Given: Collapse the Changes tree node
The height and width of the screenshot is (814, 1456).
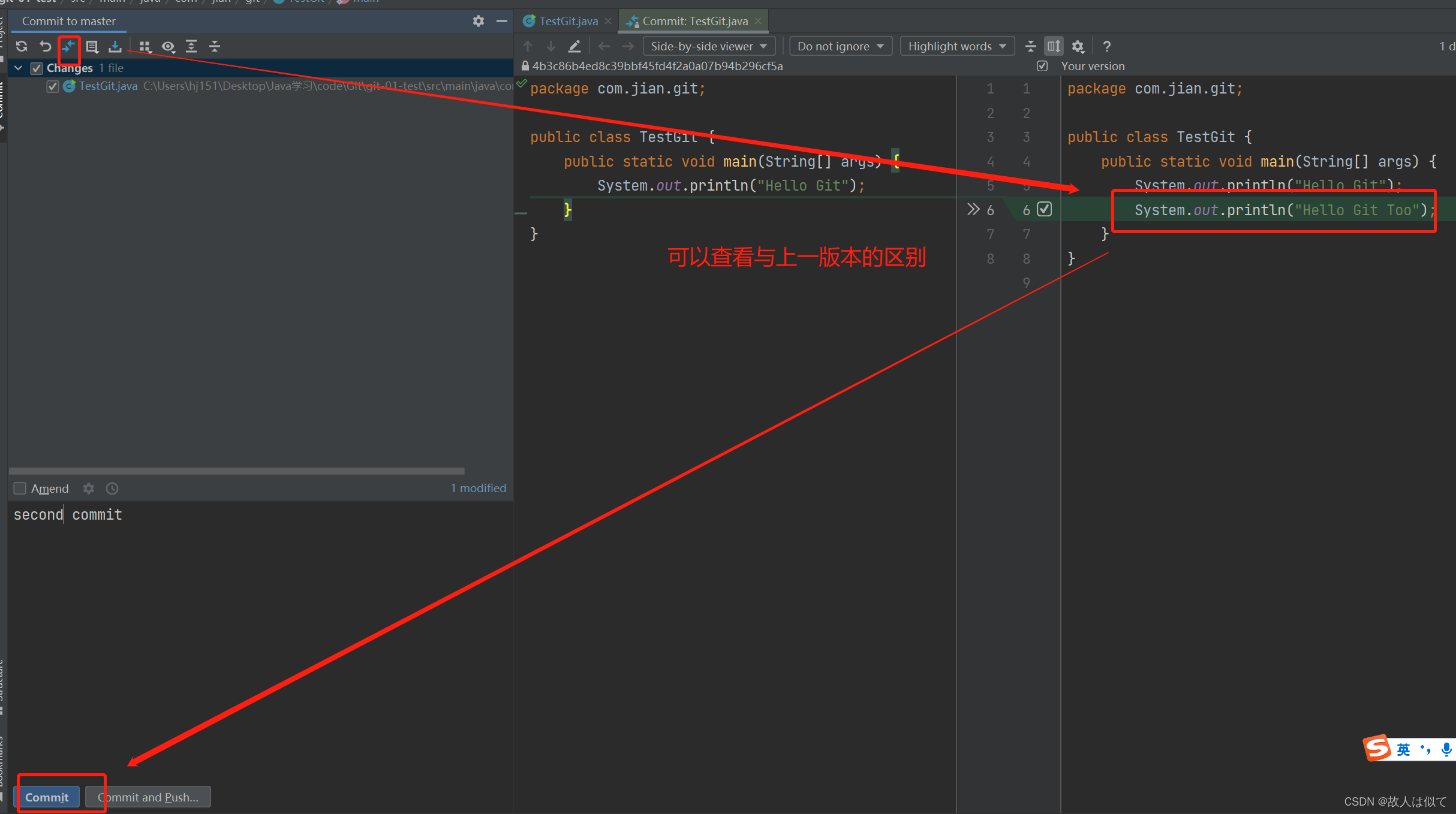Looking at the screenshot, I should click(19, 68).
